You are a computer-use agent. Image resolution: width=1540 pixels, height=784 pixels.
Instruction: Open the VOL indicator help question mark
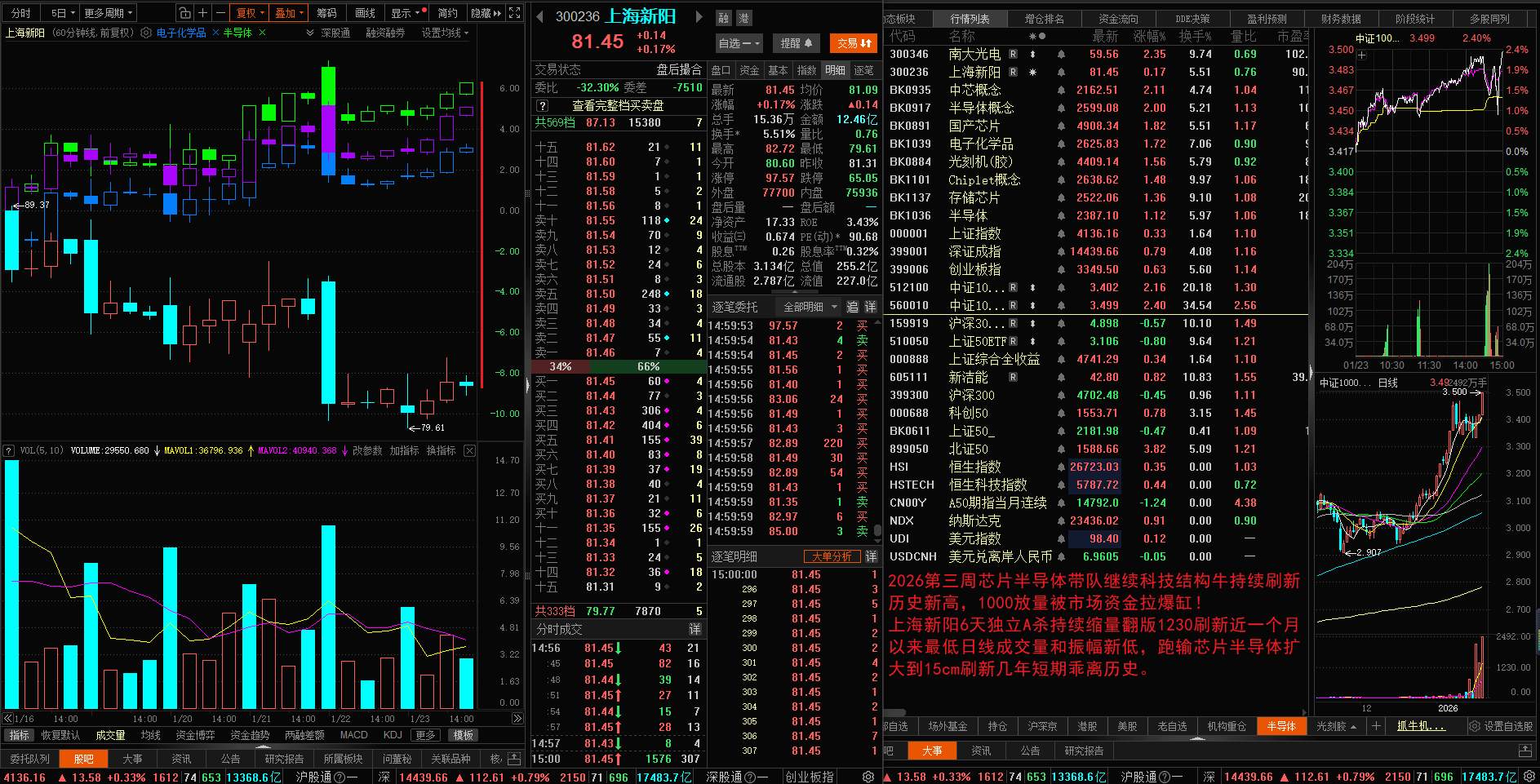[x=9, y=450]
